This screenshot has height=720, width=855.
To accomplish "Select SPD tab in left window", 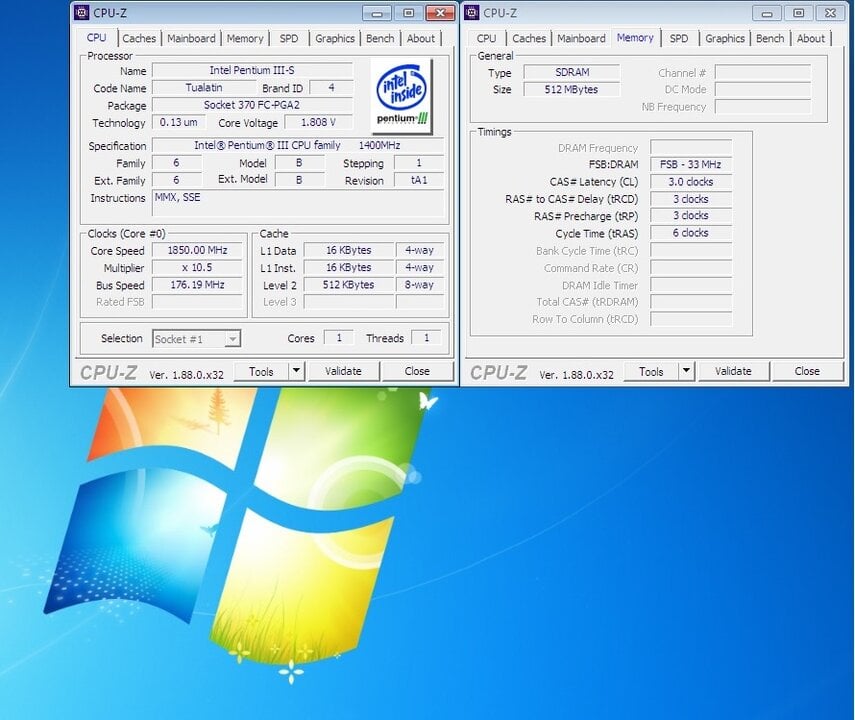I will (x=289, y=38).
